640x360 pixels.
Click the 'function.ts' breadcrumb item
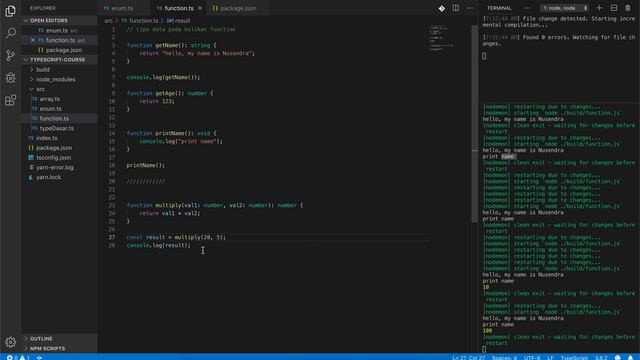click(x=140, y=20)
